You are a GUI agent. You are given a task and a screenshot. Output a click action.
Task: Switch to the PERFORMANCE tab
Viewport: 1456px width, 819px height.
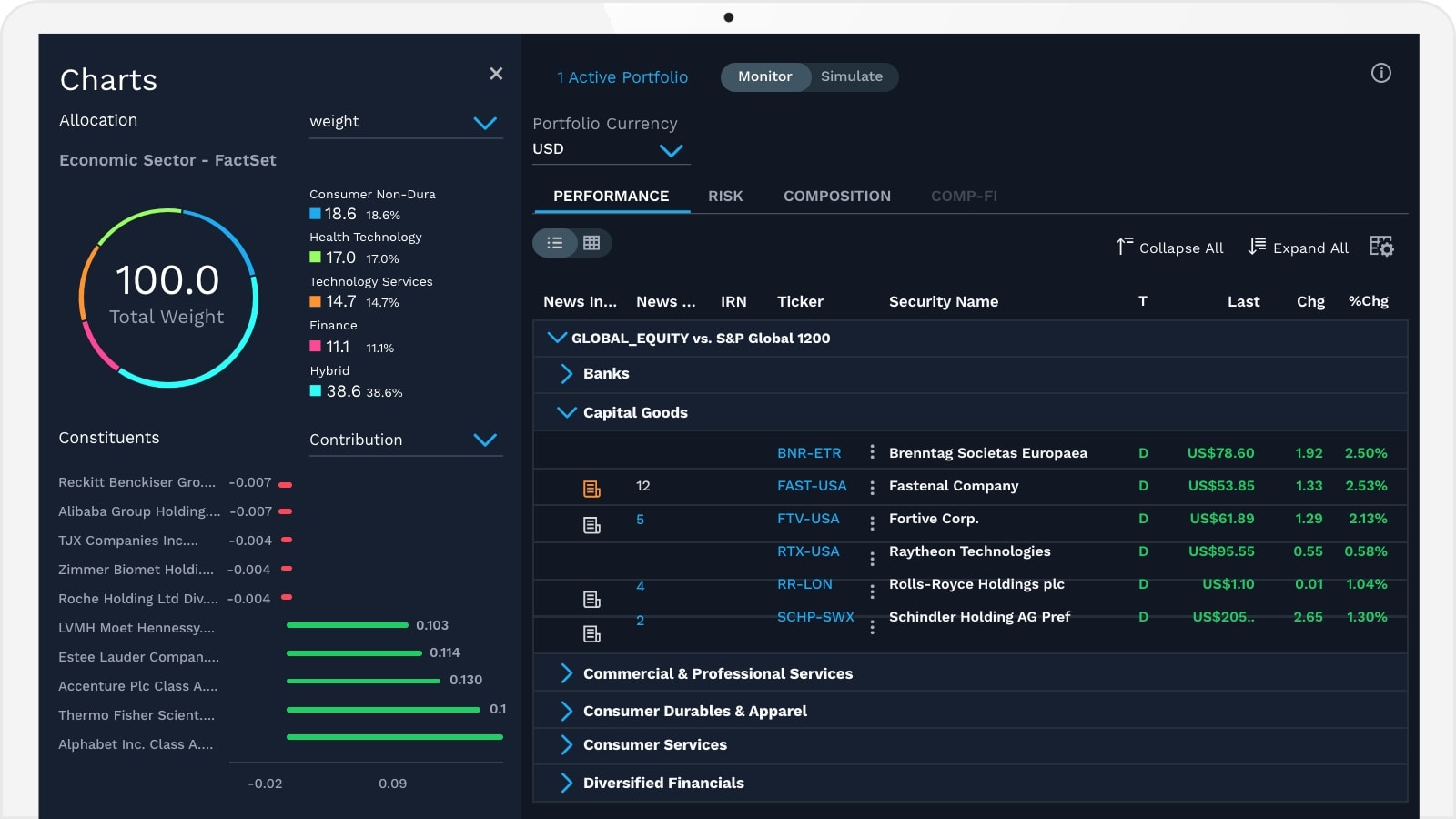612,197
